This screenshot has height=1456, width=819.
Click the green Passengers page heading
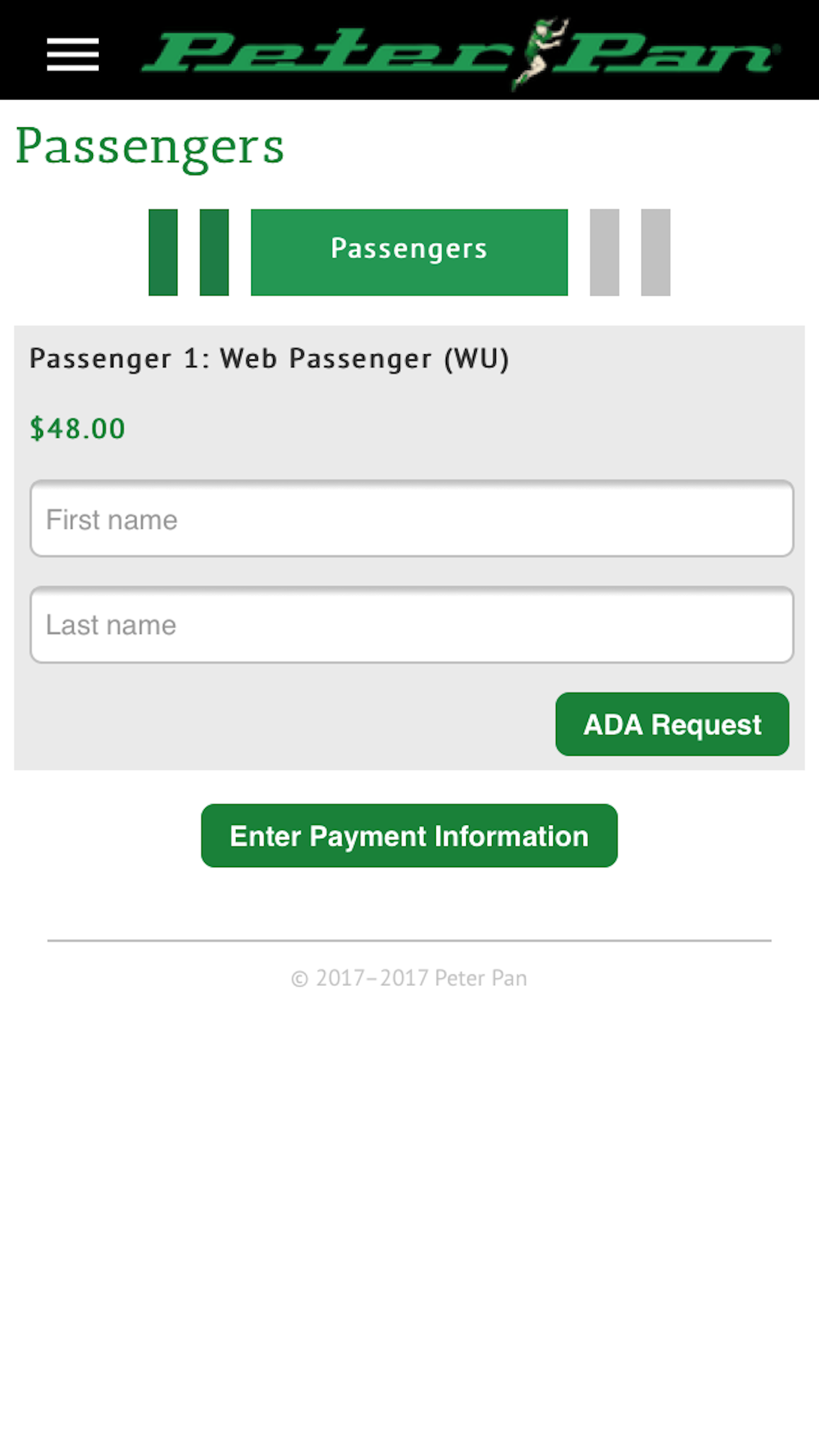tap(150, 148)
